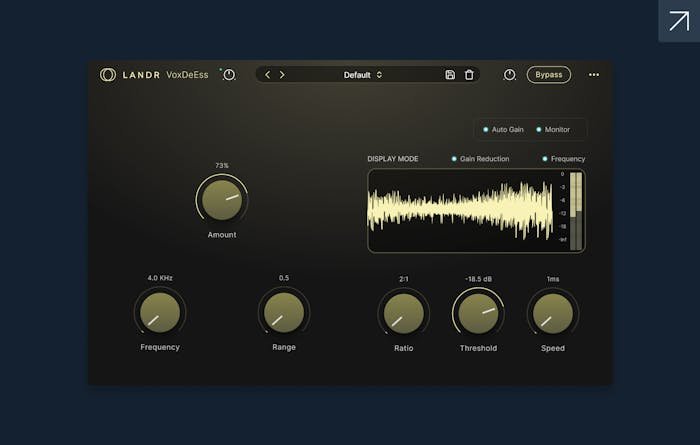
Task: Enable the Auto Gain toggle
Action: [503, 129]
